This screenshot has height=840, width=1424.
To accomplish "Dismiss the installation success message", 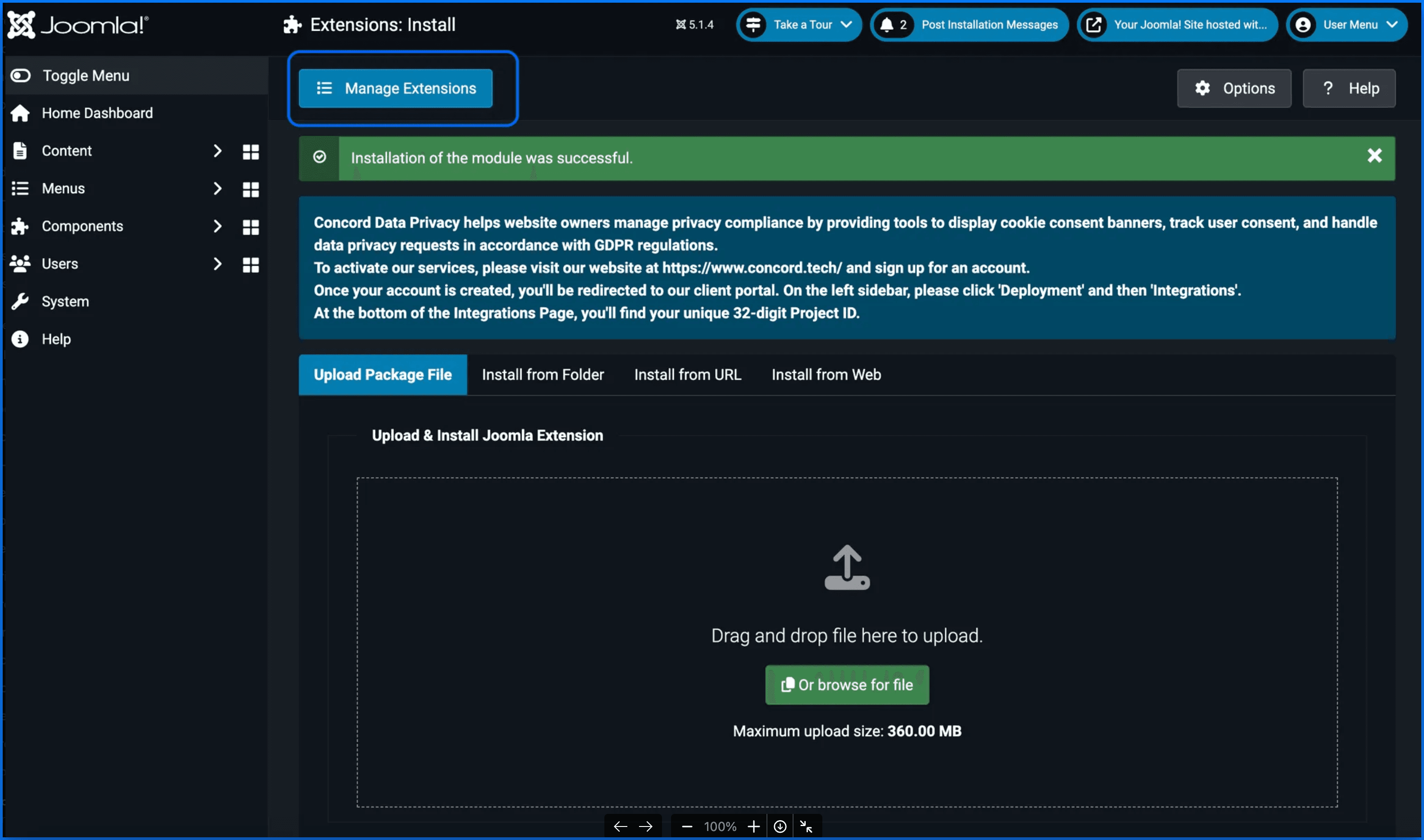I will tap(1374, 156).
